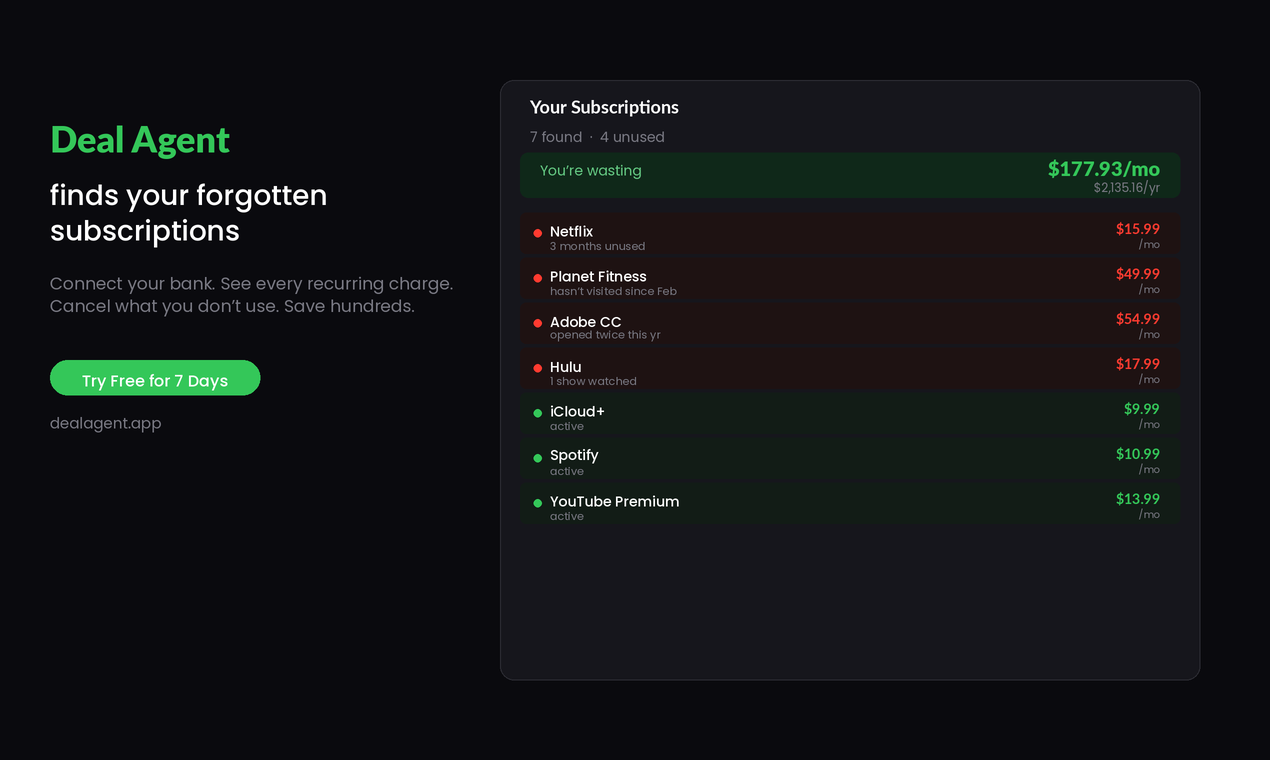Click the 7 found 4 unused summary text
Viewport: 1270px width, 760px height.
[597, 137]
